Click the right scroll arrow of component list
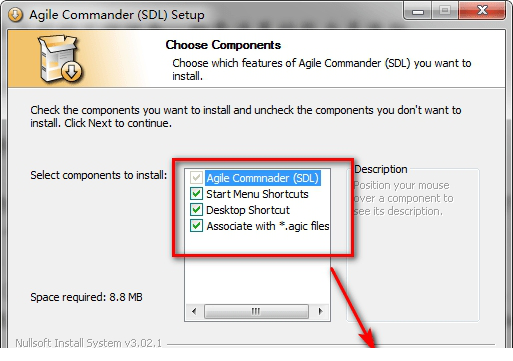The height and width of the screenshot is (361, 513). pyautogui.click(x=320, y=311)
